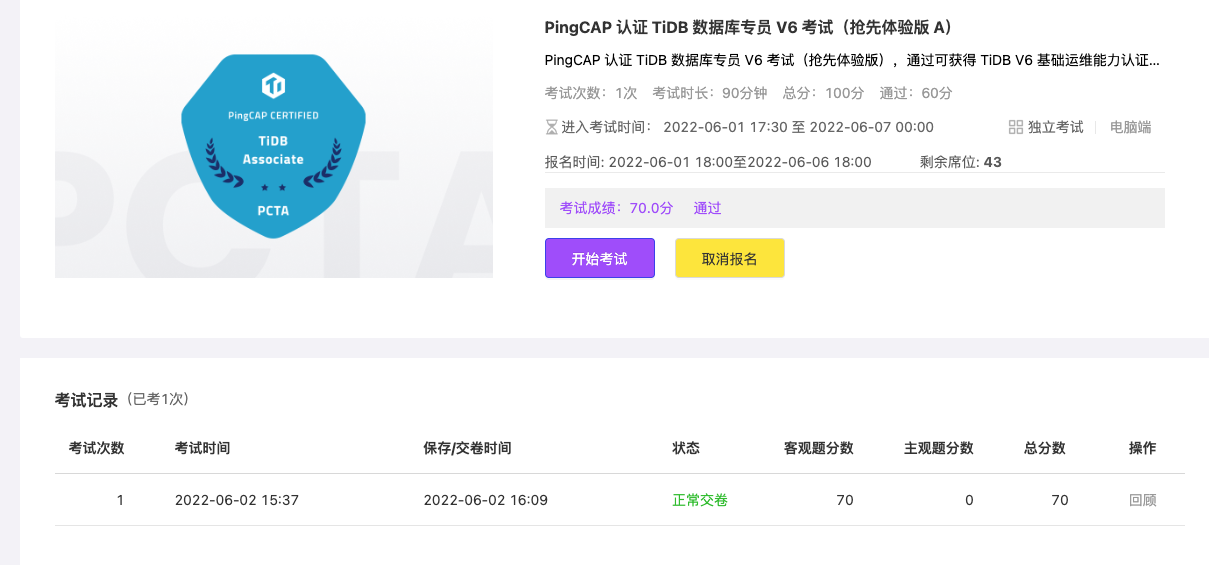Click the green 正常交卷 status cell

[x=700, y=500]
